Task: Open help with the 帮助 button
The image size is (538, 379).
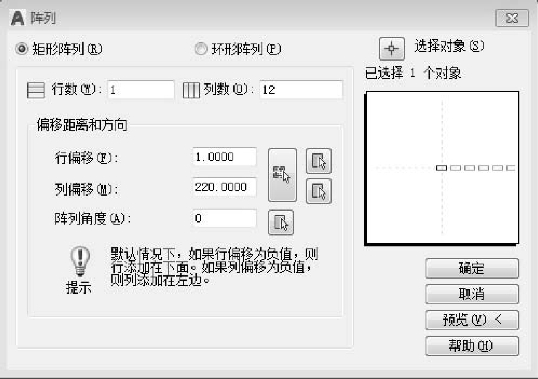Action: [472, 346]
